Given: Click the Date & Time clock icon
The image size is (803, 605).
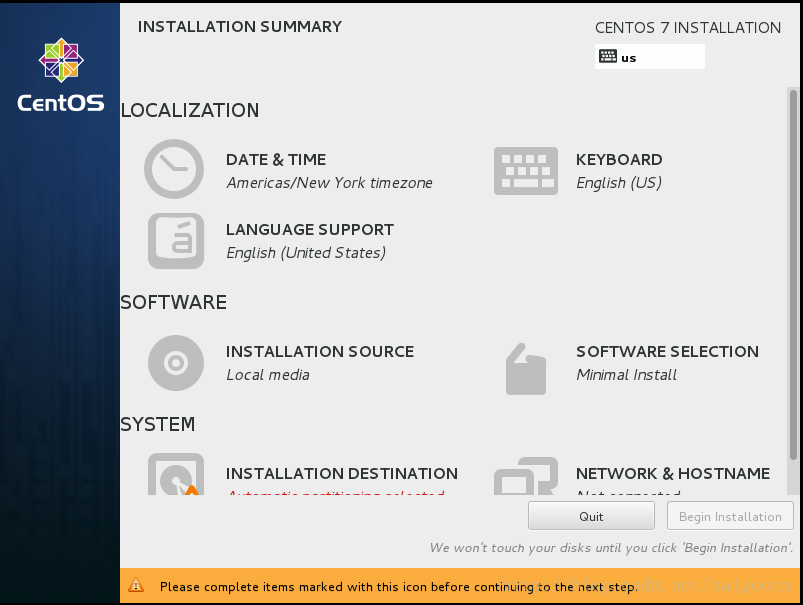Looking at the screenshot, I should [x=174, y=169].
